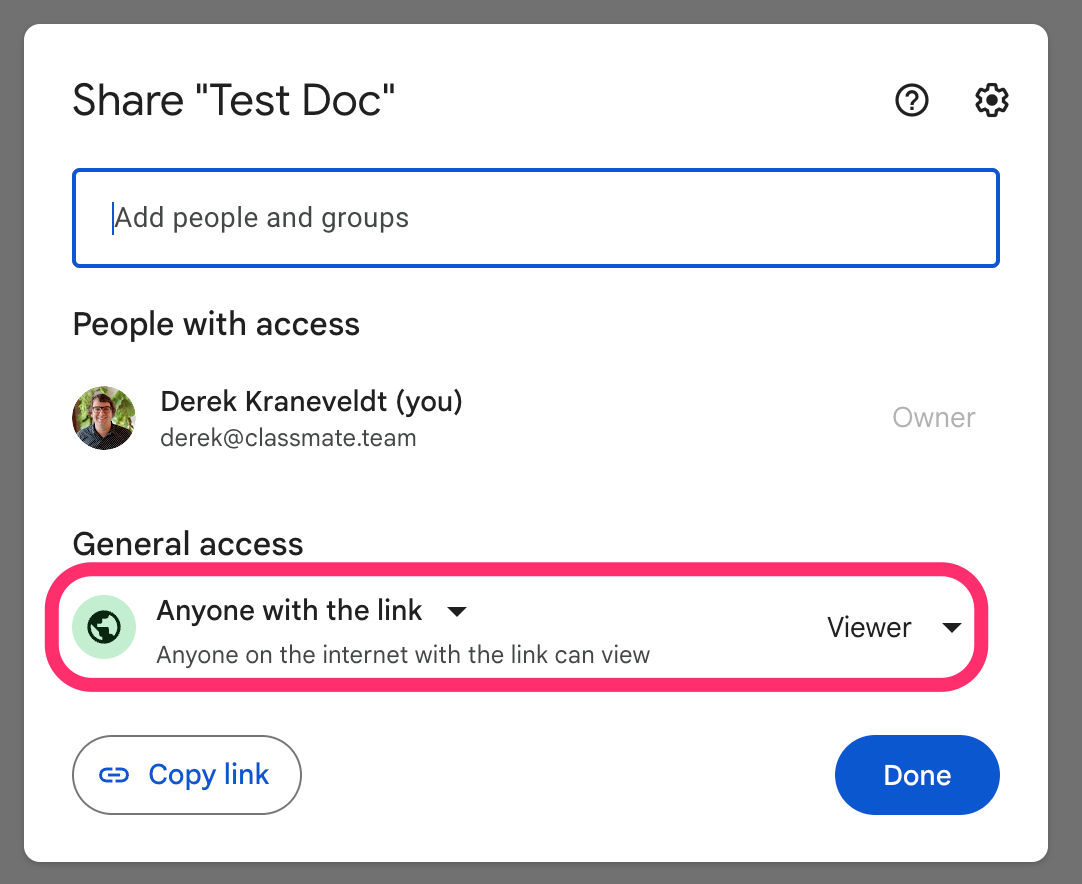Open share settings gear icon
This screenshot has width=1082, height=884.
click(992, 101)
